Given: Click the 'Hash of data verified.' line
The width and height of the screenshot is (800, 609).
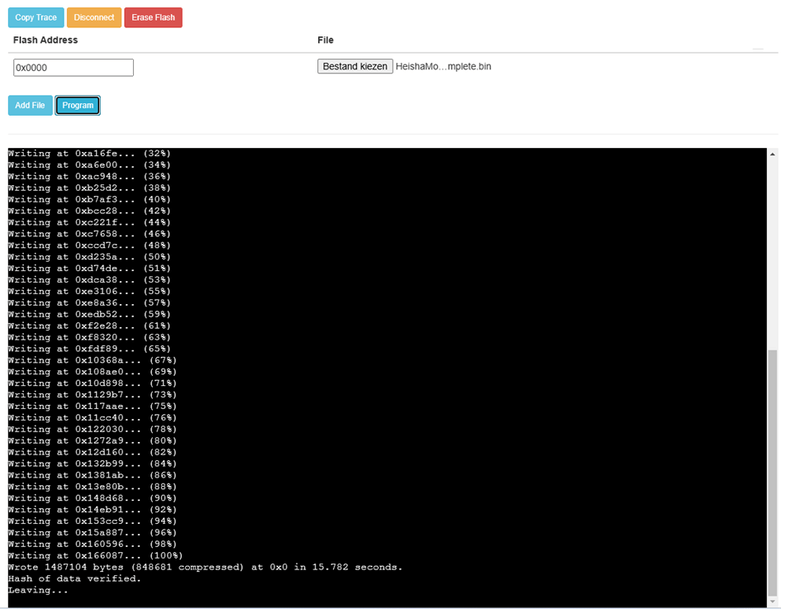Looking at the screenshot, I should 74,578.
